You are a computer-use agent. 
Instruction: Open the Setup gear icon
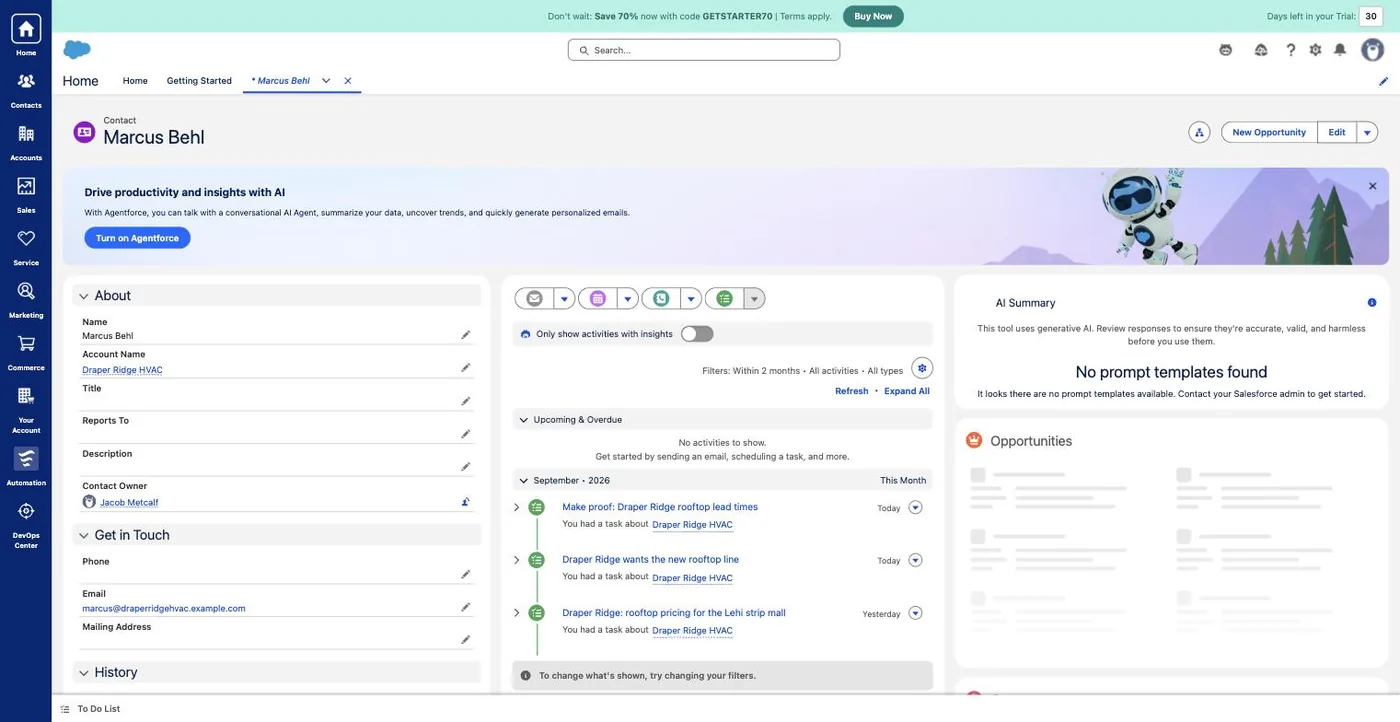[1315, 50]
